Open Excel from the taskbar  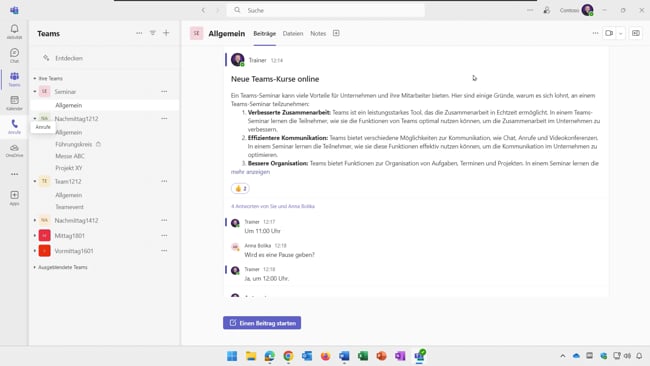363,356
